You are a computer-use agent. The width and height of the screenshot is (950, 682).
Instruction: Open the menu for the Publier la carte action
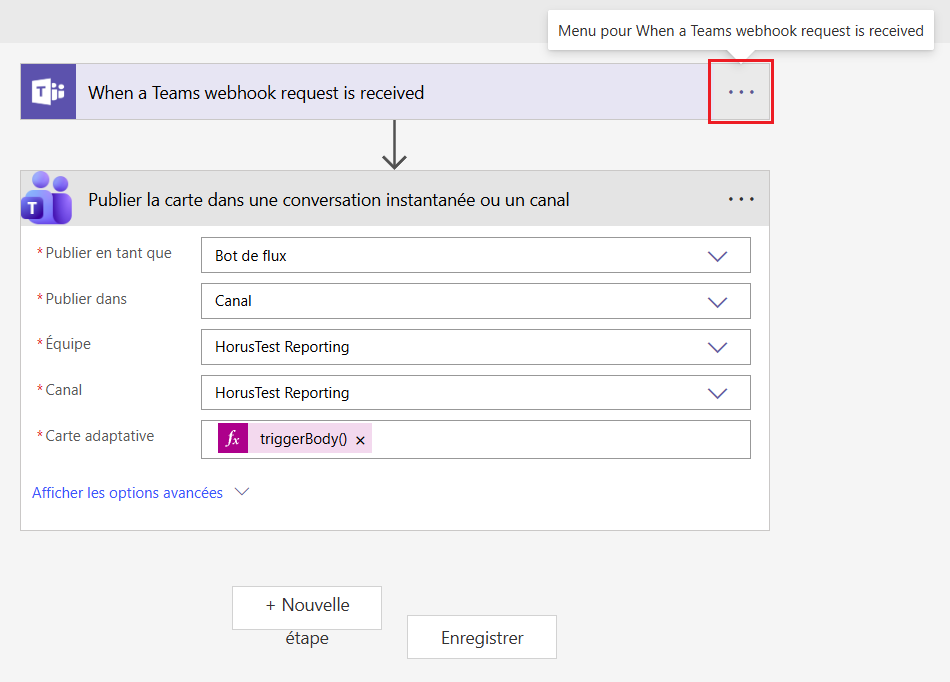[x=741, y=199]
